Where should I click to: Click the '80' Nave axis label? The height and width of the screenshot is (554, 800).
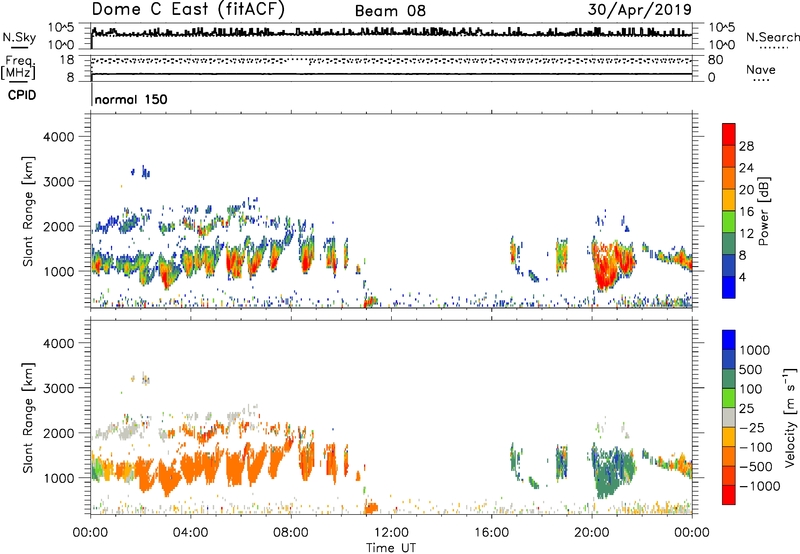(715, 60)
